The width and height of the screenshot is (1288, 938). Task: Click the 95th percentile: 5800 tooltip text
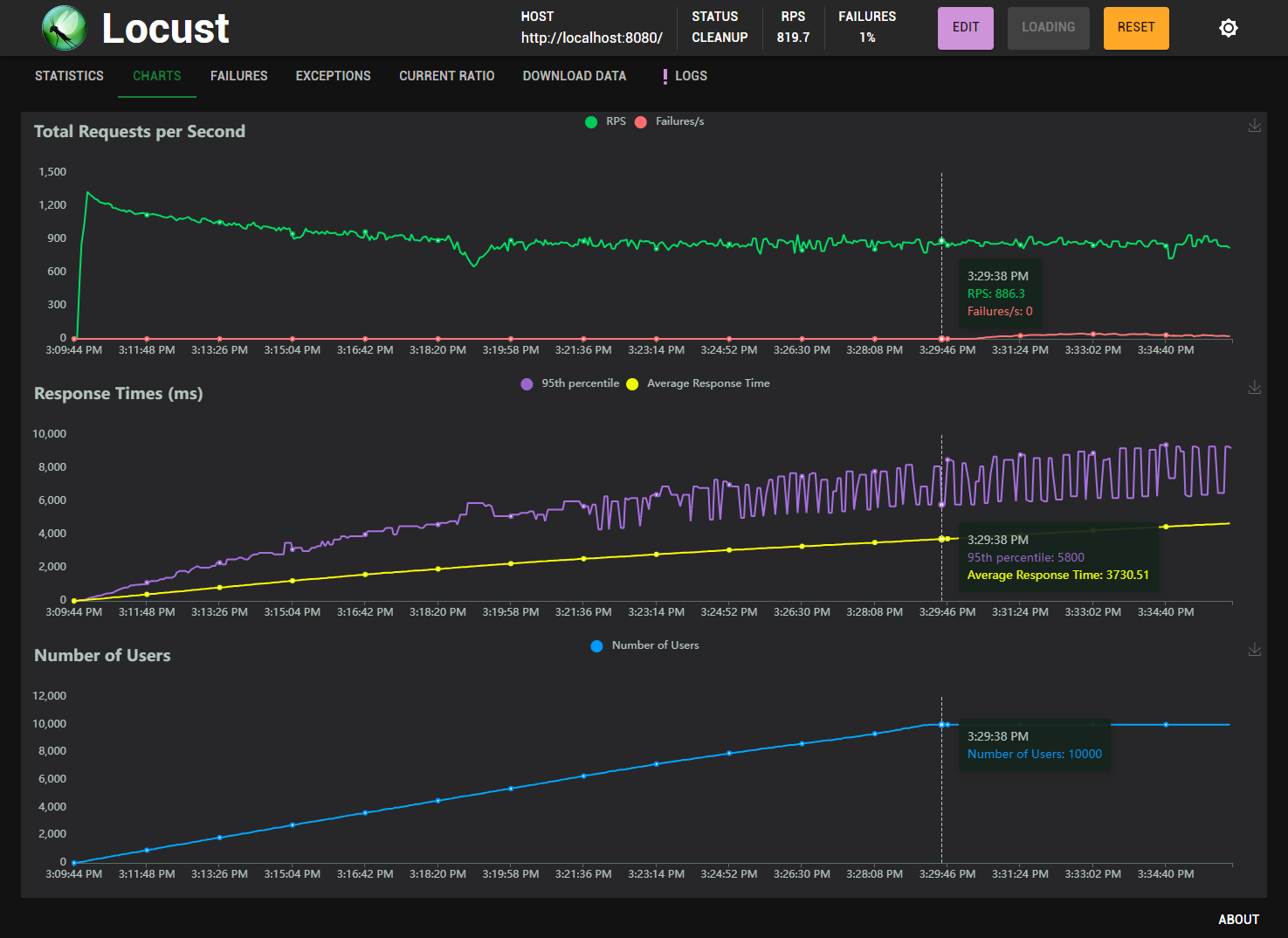(1025, 558)
